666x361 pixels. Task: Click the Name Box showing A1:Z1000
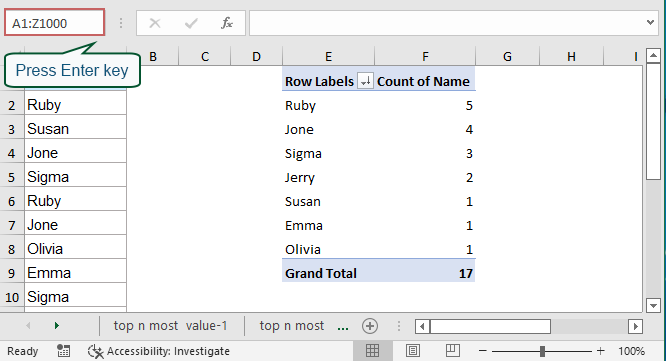tap(54, 23)
